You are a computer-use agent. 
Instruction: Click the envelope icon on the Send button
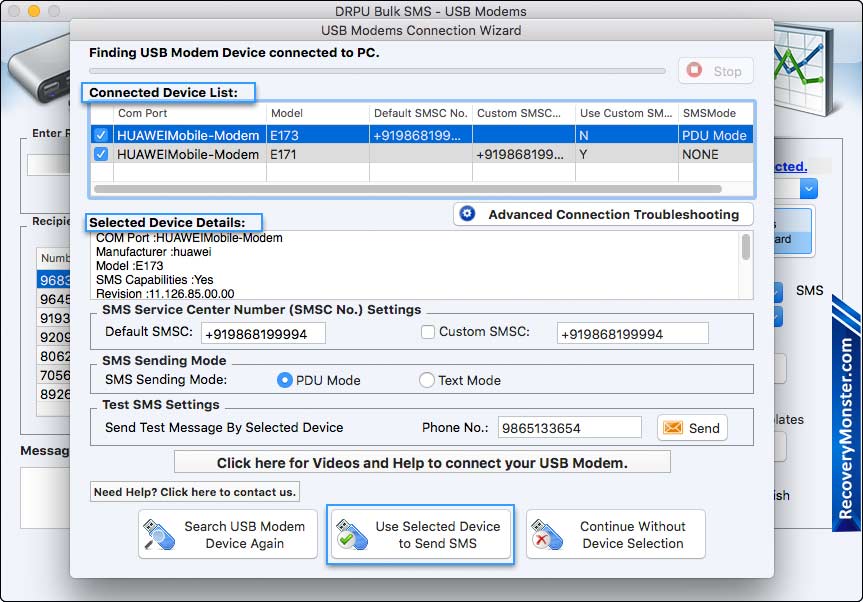point(673,428)
